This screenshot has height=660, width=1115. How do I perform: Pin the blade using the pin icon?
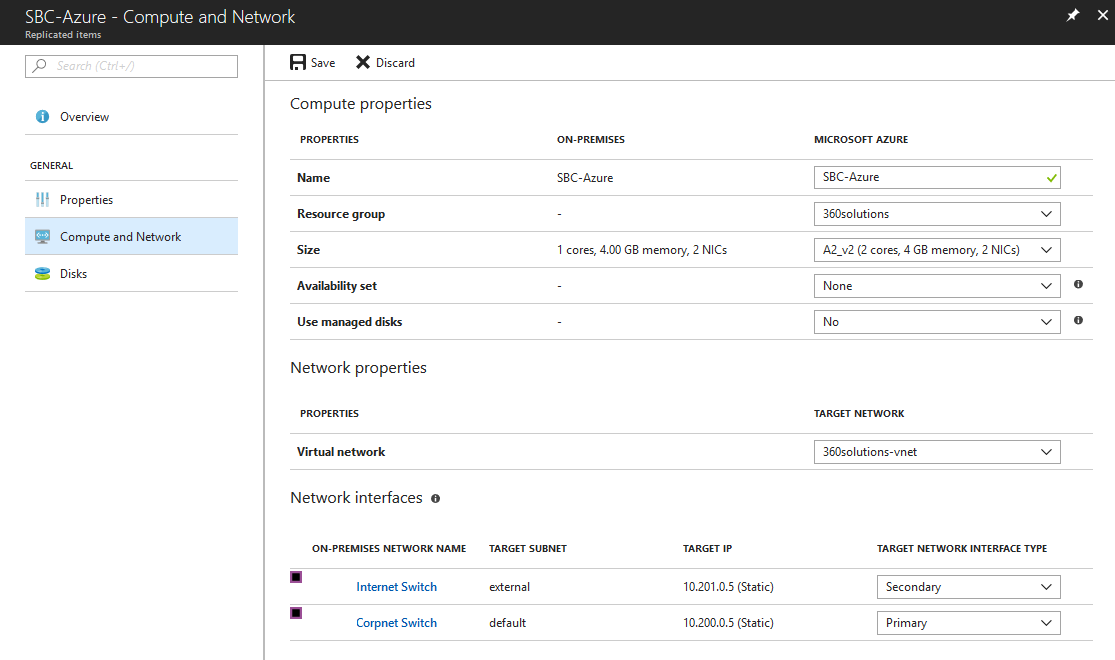tap(1072, 15)
